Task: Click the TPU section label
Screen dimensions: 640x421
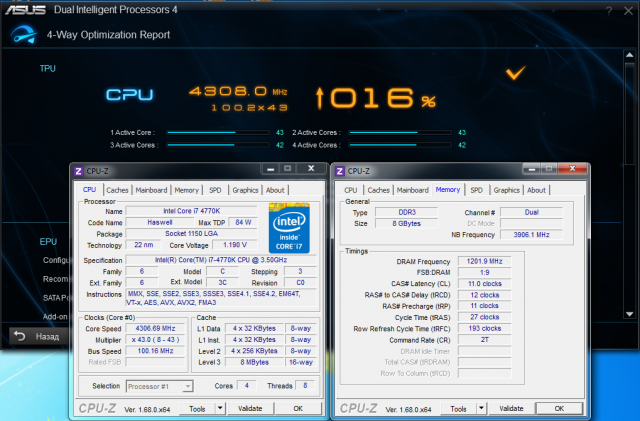Action: [48, 69]
